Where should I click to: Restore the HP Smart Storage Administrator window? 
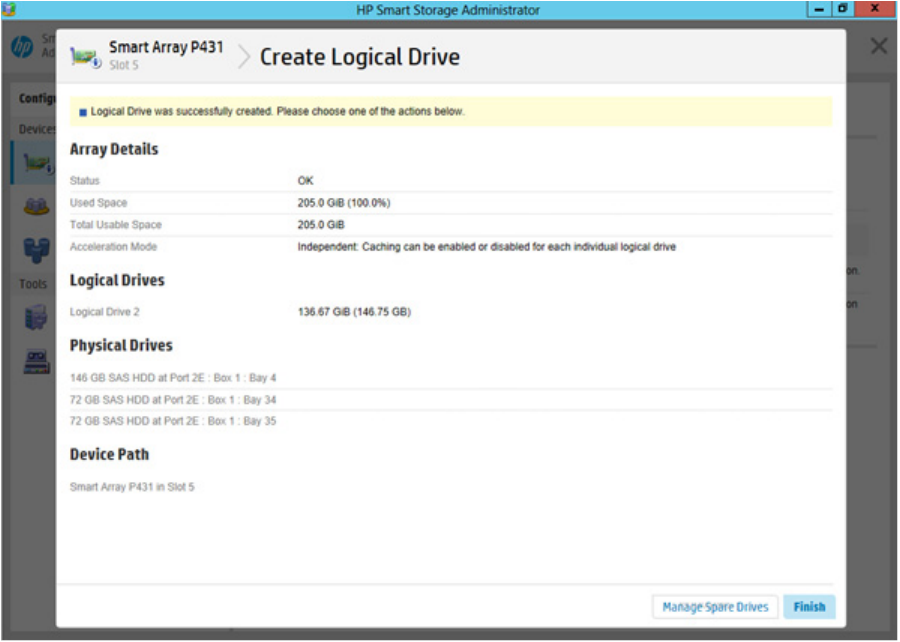[x=842, y=9]
